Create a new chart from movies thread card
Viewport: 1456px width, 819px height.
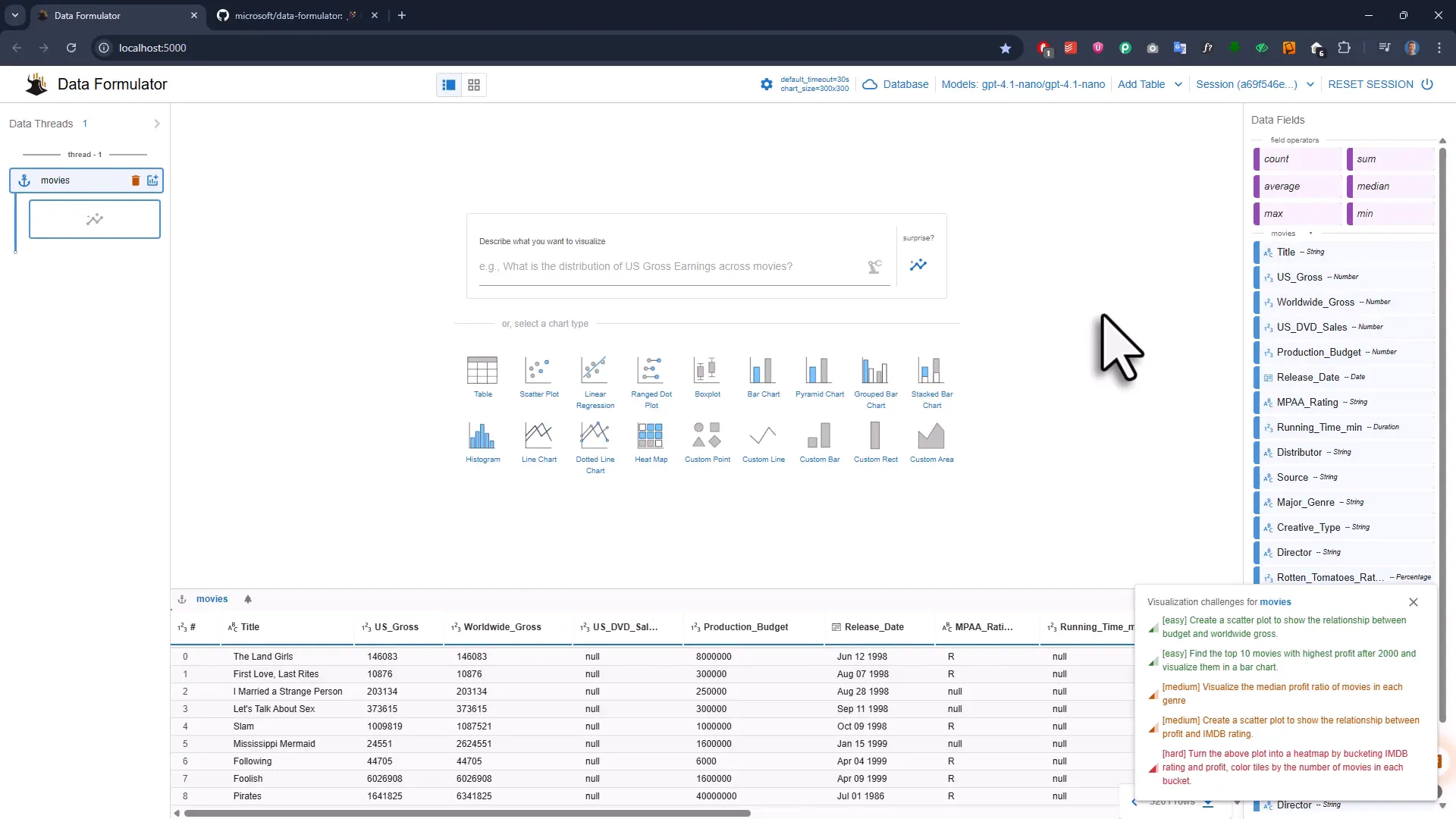[x=152, y=180]
